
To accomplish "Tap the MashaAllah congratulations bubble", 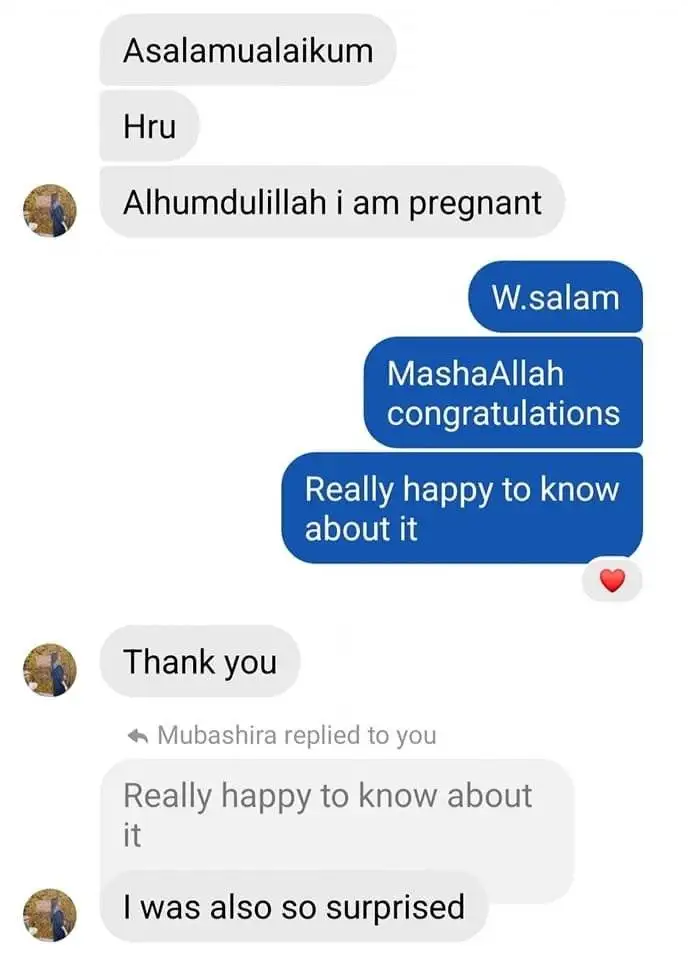I will click(x=503, y=392).
